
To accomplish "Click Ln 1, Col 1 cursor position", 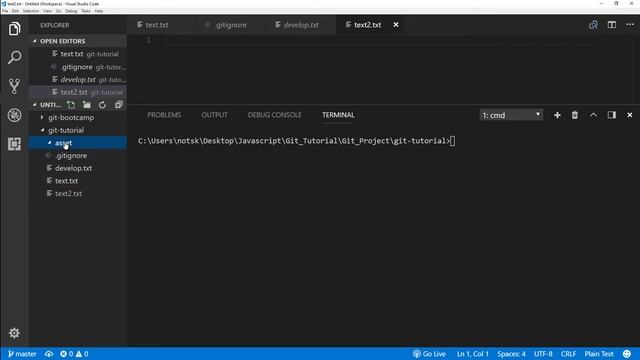I will pos(472,354).
